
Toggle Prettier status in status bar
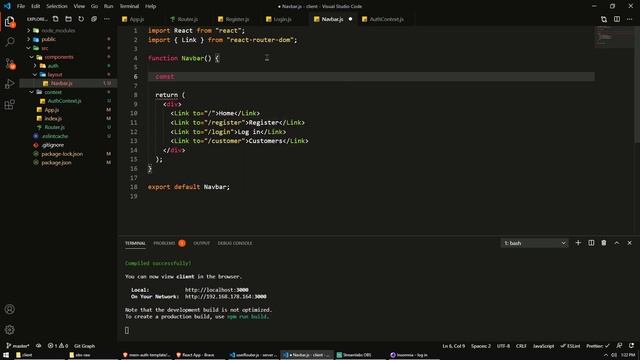pos(598,346)
